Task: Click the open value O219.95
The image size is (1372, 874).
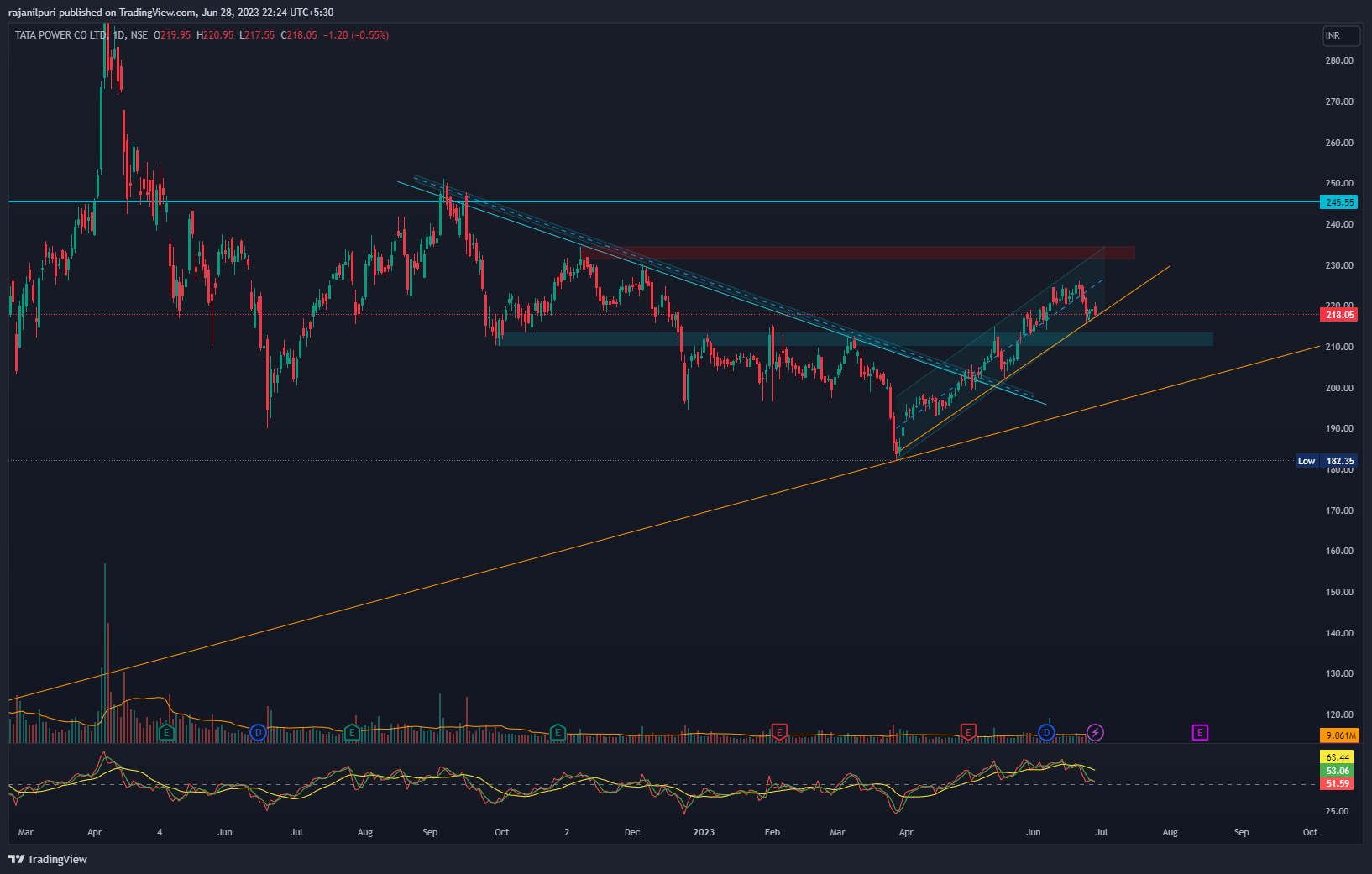Action: pyautogui.click(x=172, y=35)
